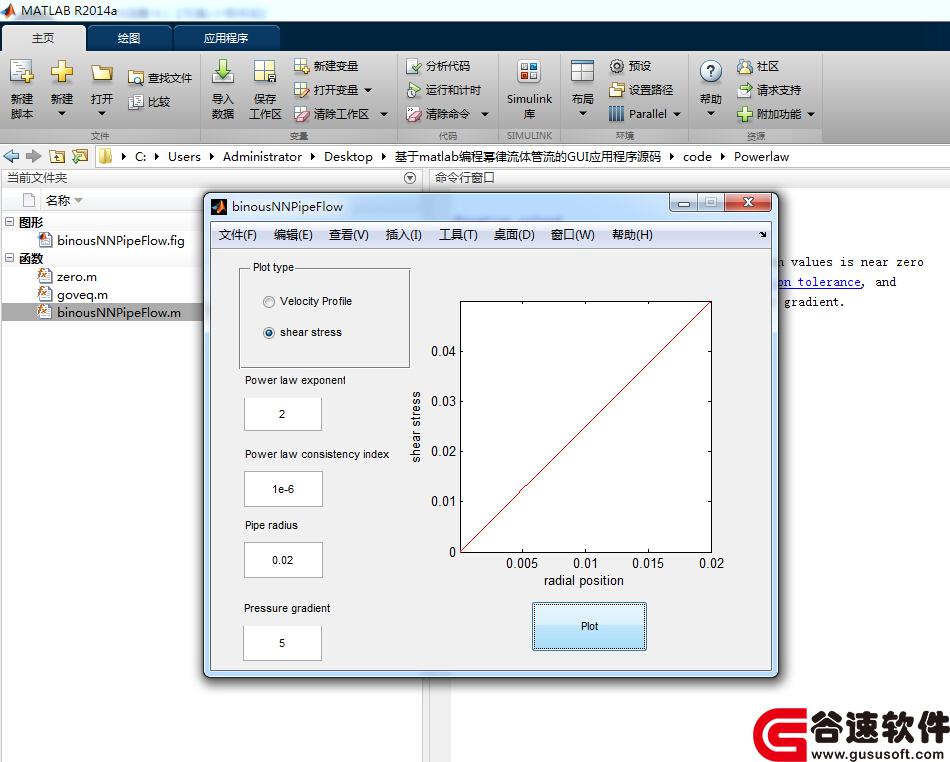Open the 新建 (New) dropdown arrow
This screenshot has width=950, height=762.
click(61, 113)
